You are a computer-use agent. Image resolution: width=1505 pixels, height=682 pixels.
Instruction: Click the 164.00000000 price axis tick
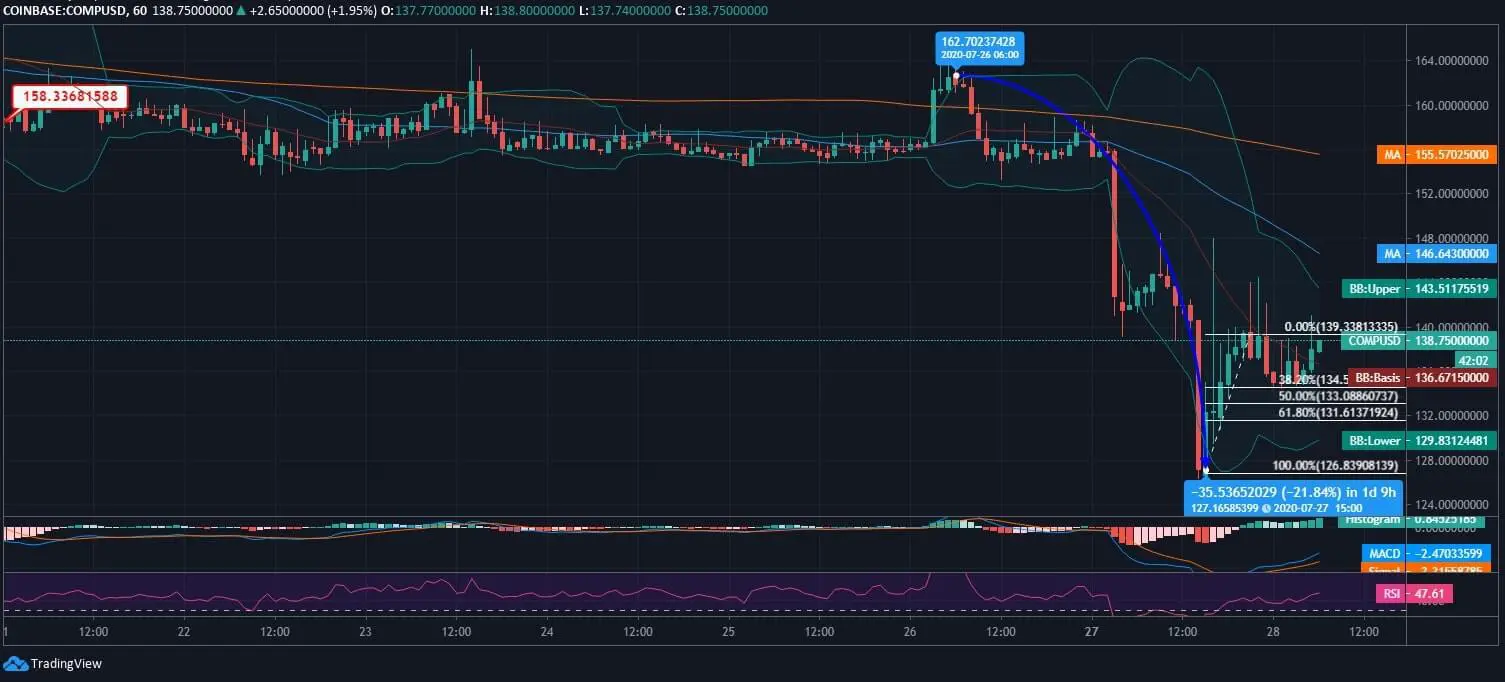pos(1450,61)
